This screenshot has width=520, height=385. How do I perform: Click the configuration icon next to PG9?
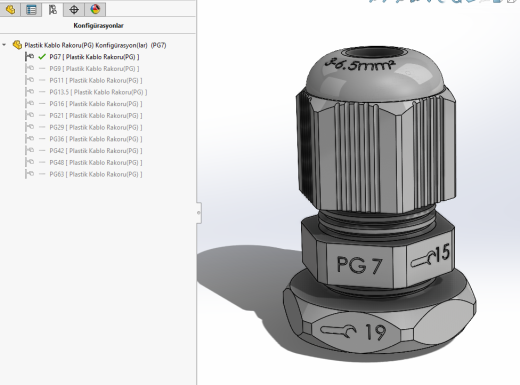point(30,68)
